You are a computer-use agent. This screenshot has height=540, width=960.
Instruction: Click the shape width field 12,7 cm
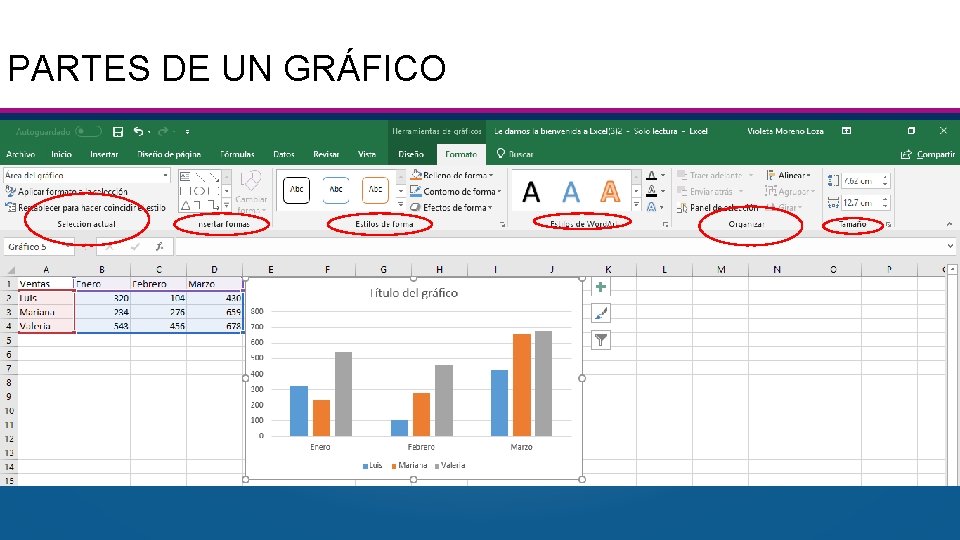pyautogui.click(x=861, y=203)
